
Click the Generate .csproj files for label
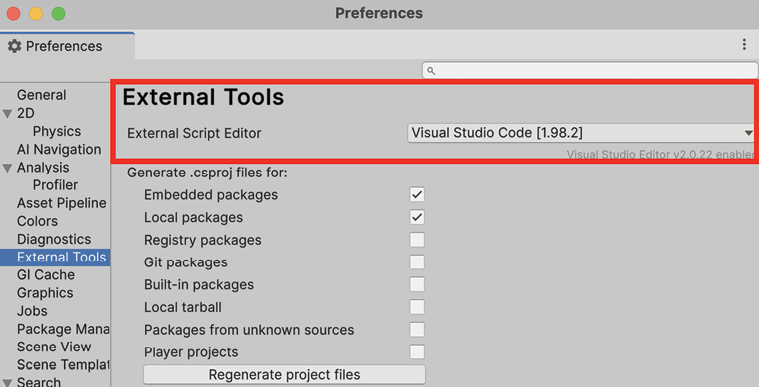pos(207,172)
